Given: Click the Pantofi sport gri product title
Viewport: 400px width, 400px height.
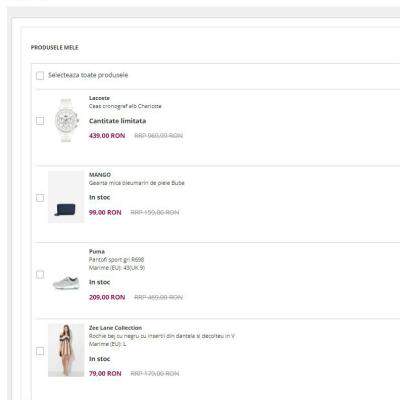Looking at the screenshot, I should (x=116, y=259).
